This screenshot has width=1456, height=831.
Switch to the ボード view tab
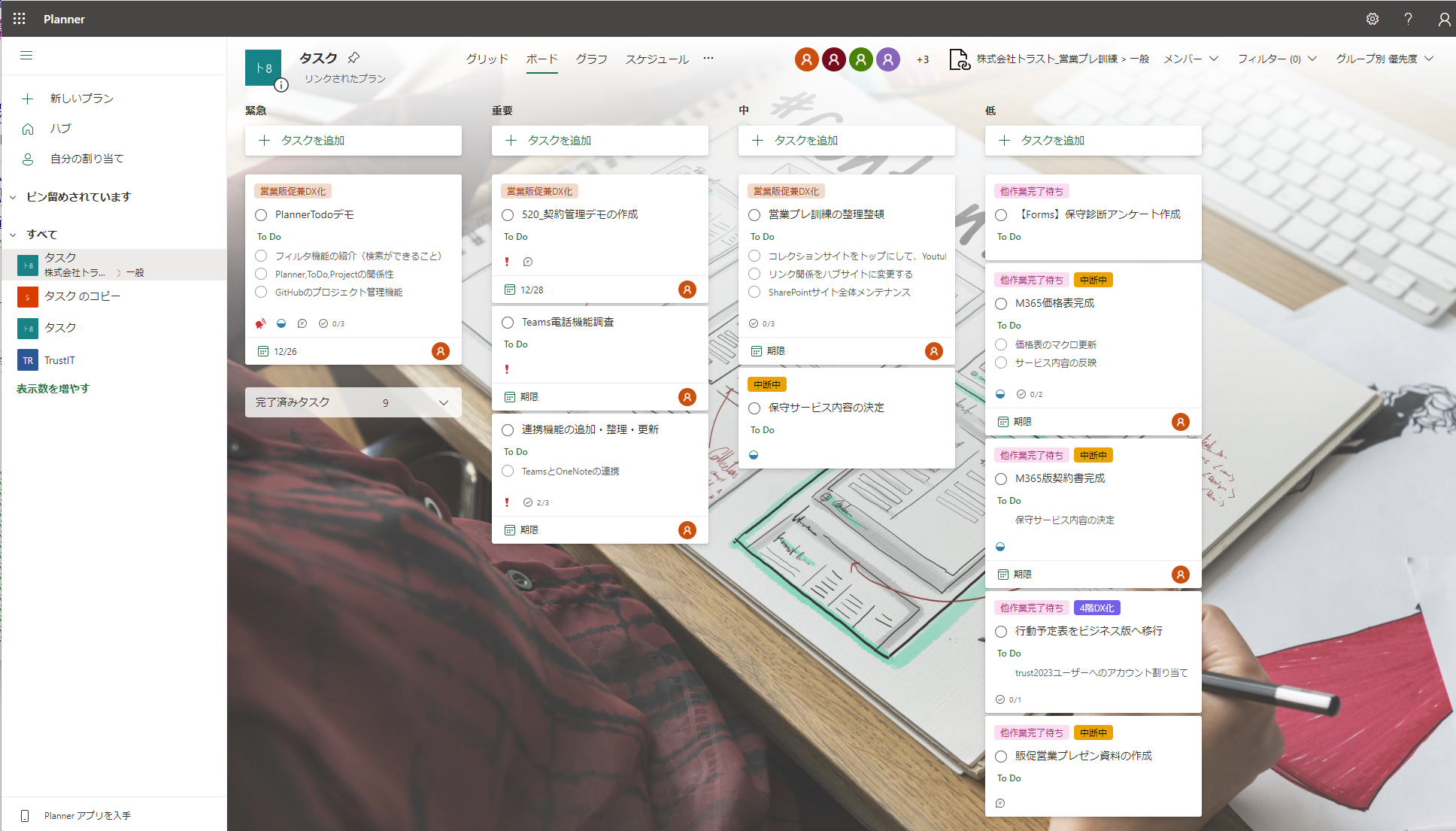(x=541, y=59)
